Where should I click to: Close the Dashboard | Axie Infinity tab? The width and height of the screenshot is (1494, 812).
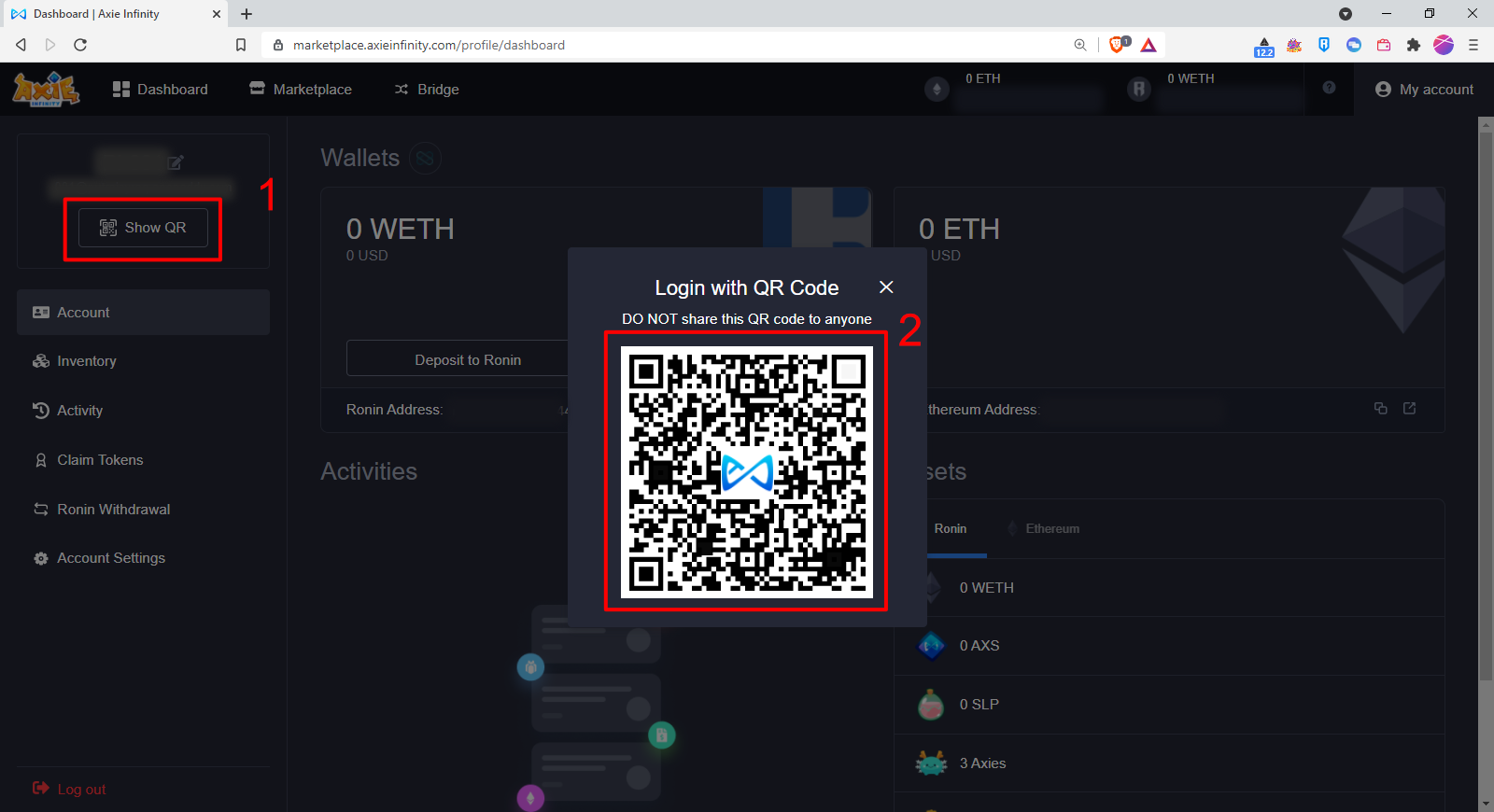(x=217, y=14)
